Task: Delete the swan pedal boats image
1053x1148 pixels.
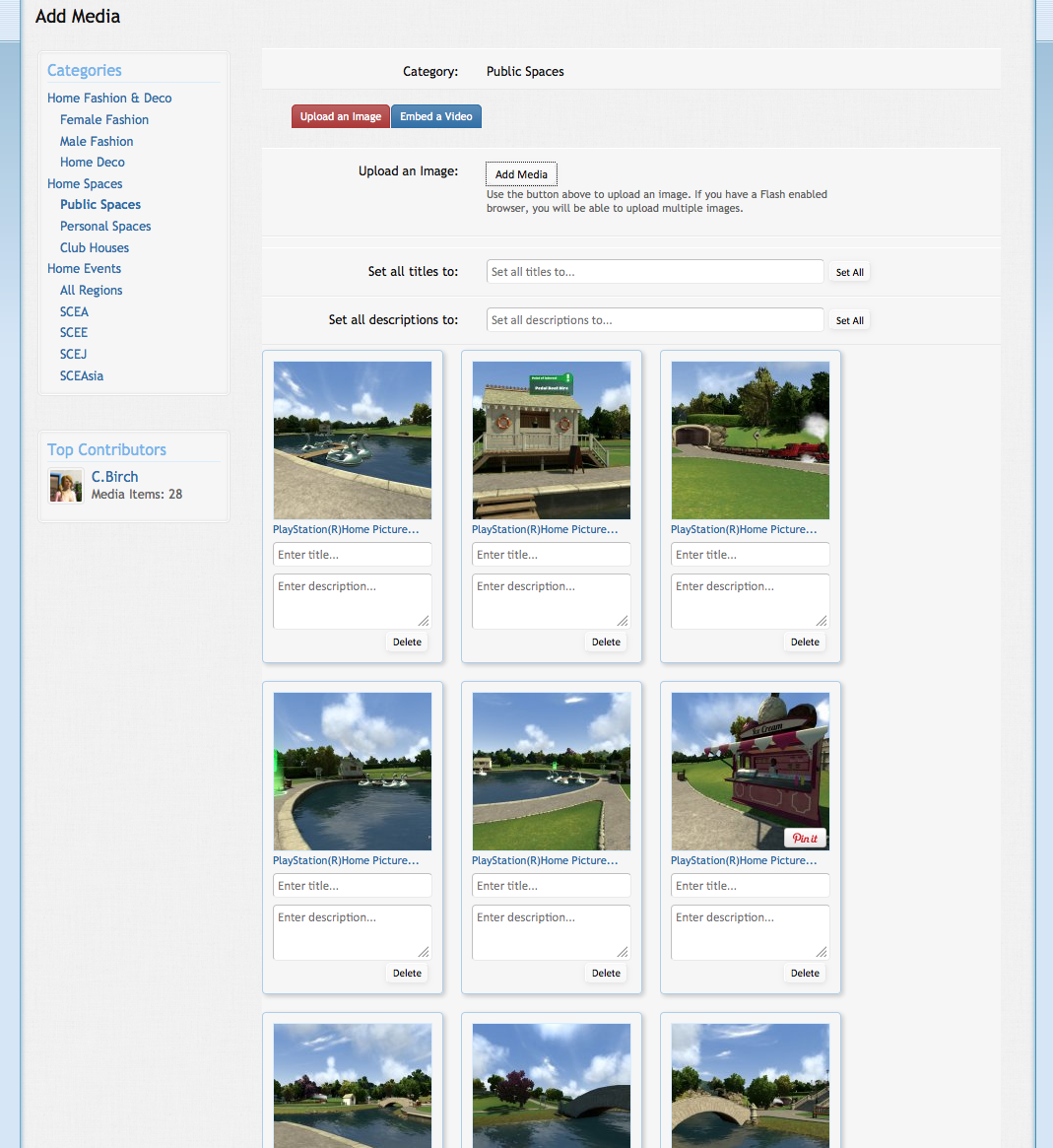Action: [x=407, y=642]
